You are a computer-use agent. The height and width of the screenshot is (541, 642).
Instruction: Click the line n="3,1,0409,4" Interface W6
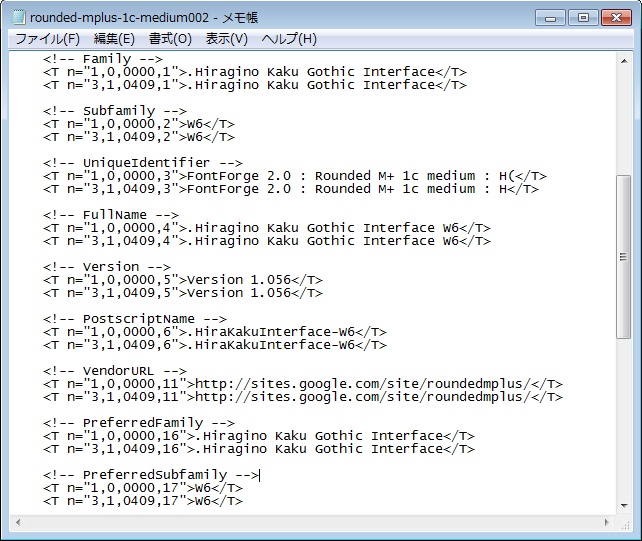tap(267, 241)
